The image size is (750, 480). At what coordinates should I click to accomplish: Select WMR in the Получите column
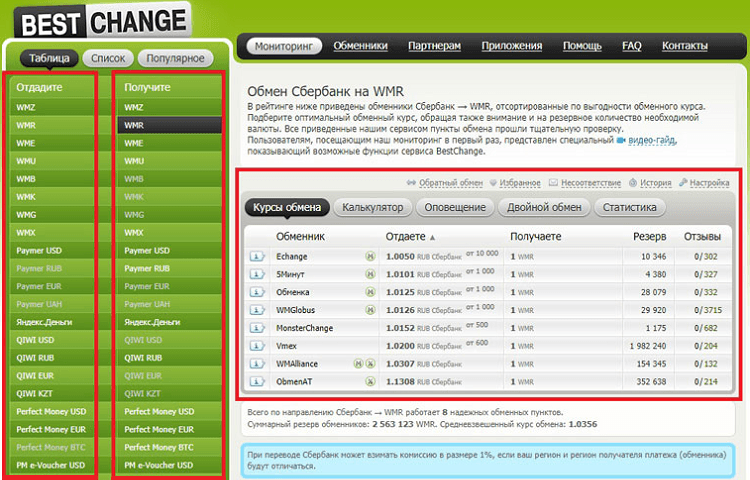click(x=169, y=125)
